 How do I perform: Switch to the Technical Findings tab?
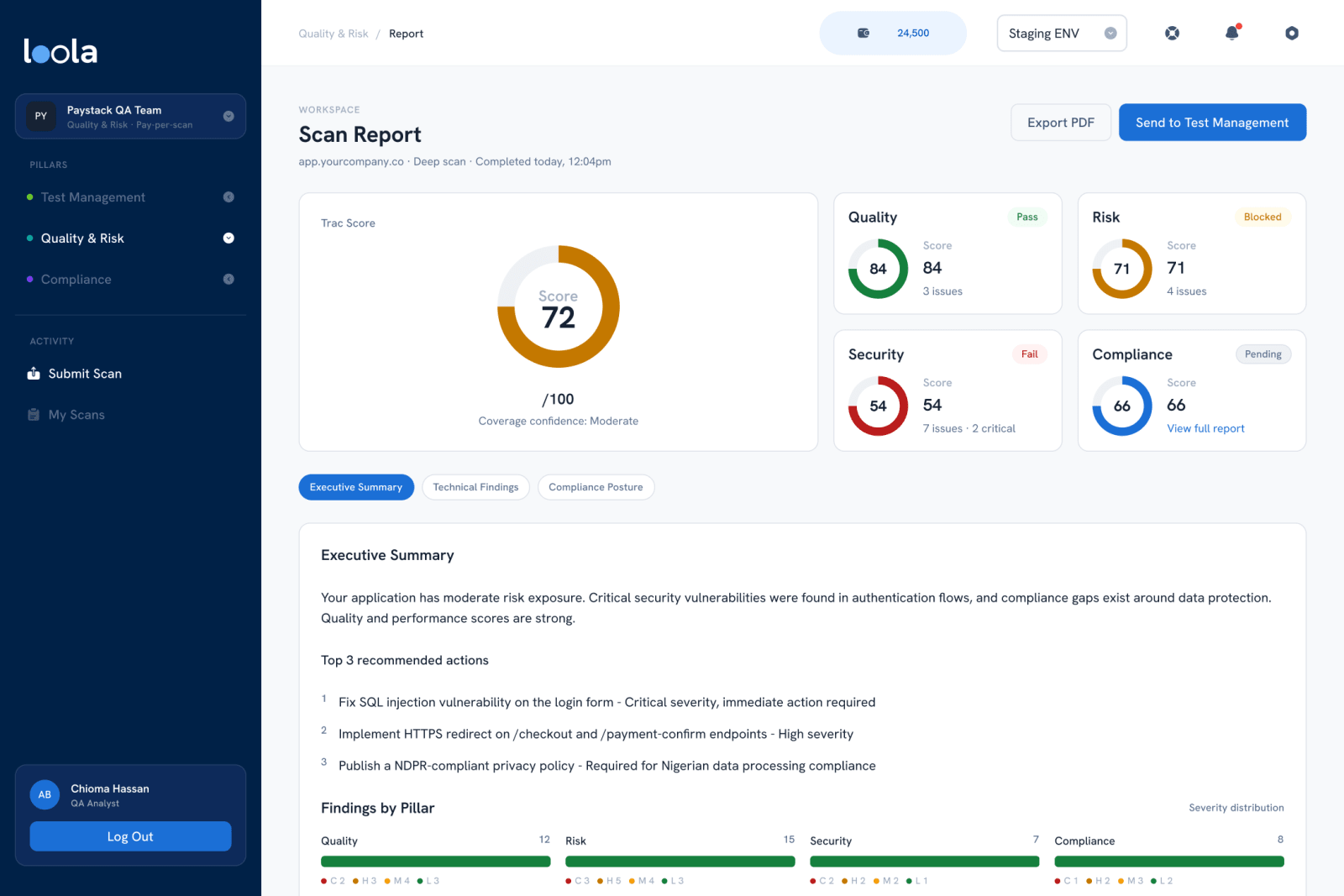(x=475, y=487)
